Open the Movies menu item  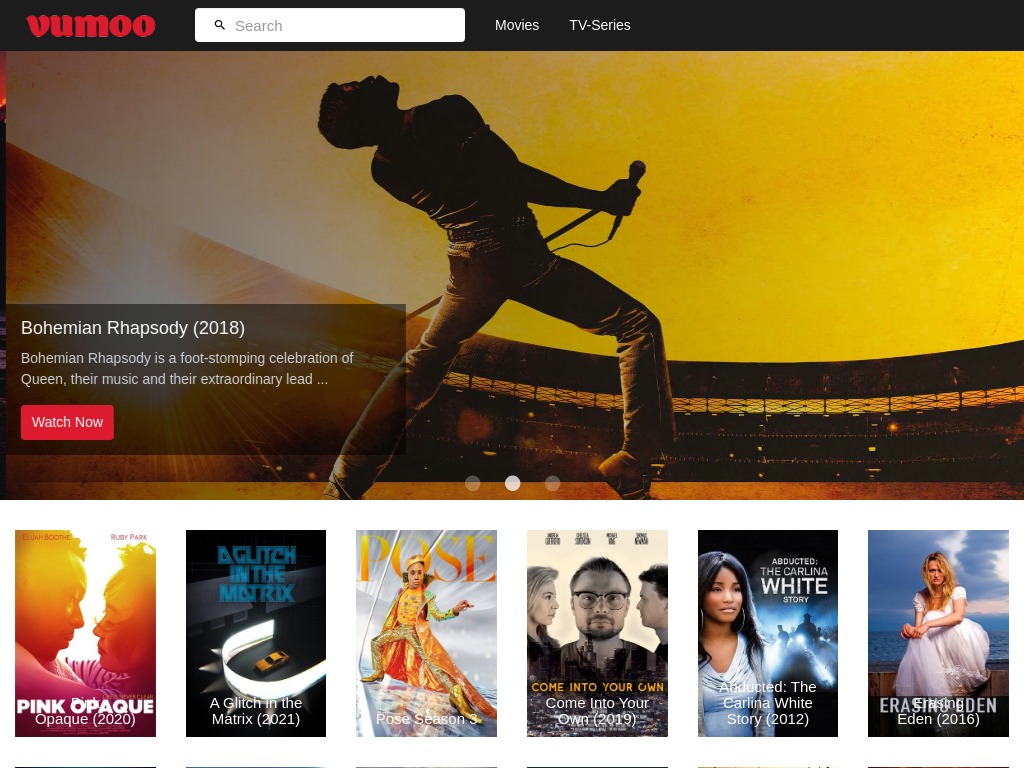coord(517,25)
